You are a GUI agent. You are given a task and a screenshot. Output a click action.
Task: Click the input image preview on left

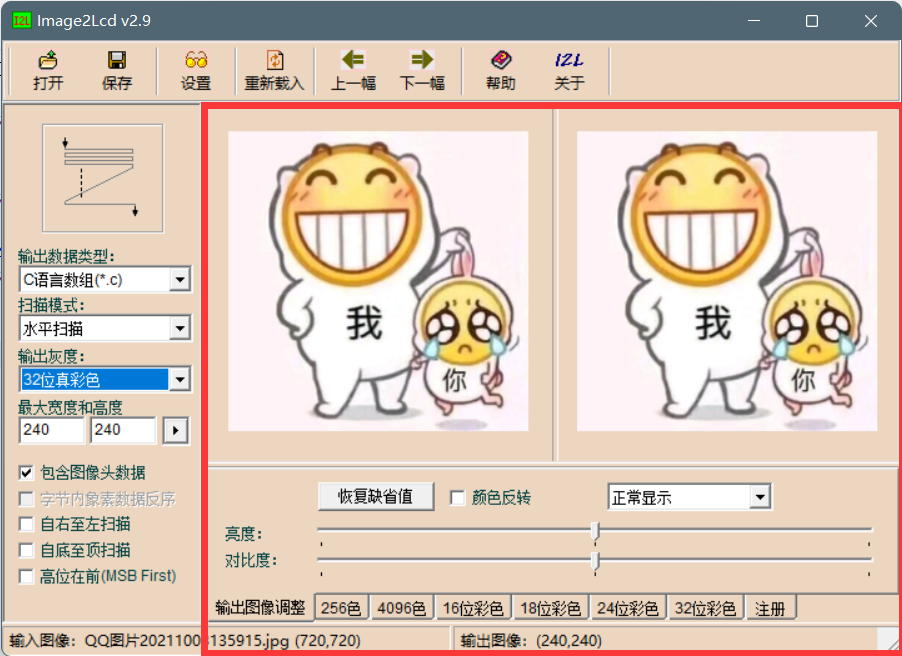tap(378, 281)
